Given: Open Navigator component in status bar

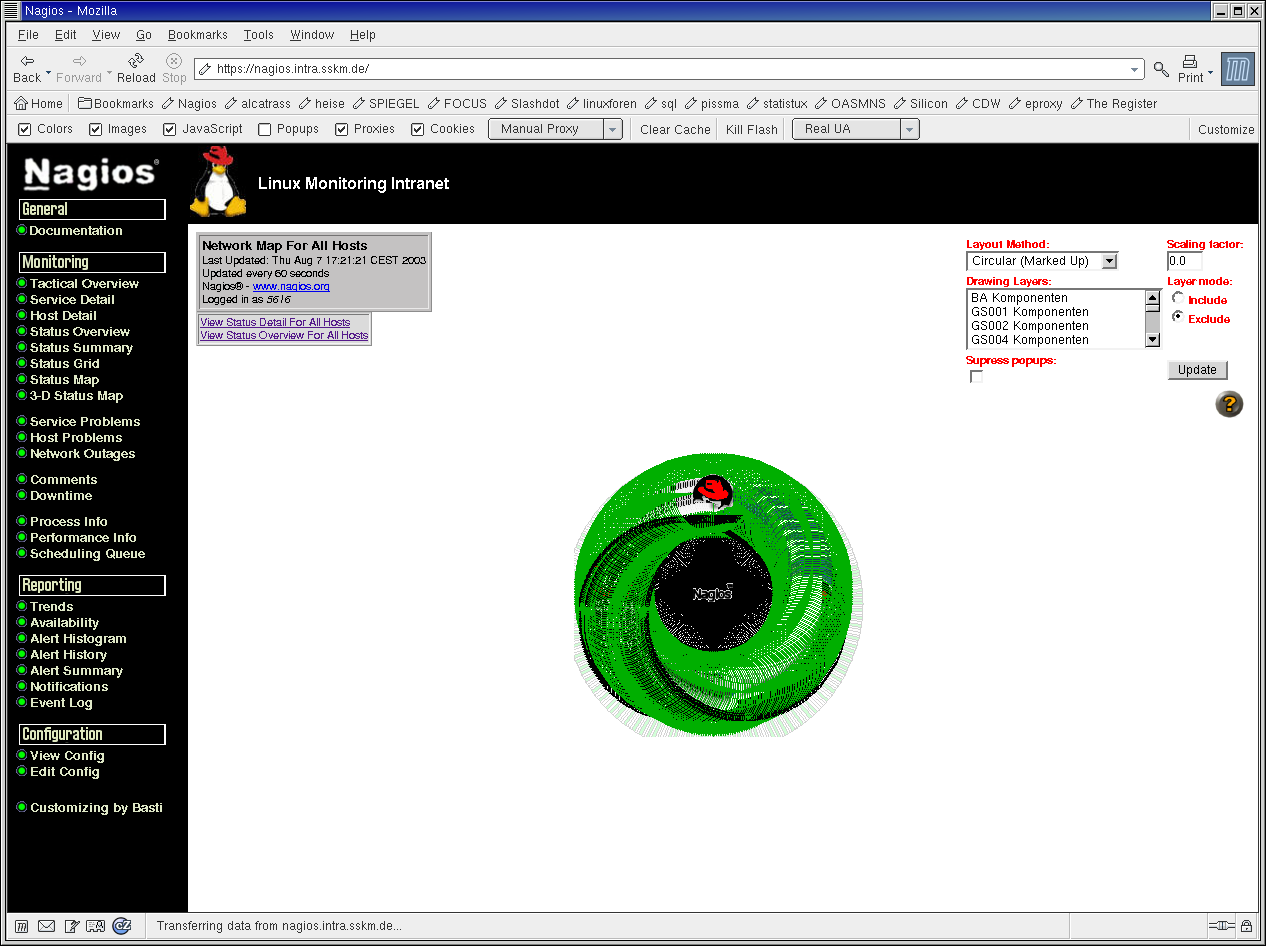Looking at the screenshot, I should tap(21, 926).
